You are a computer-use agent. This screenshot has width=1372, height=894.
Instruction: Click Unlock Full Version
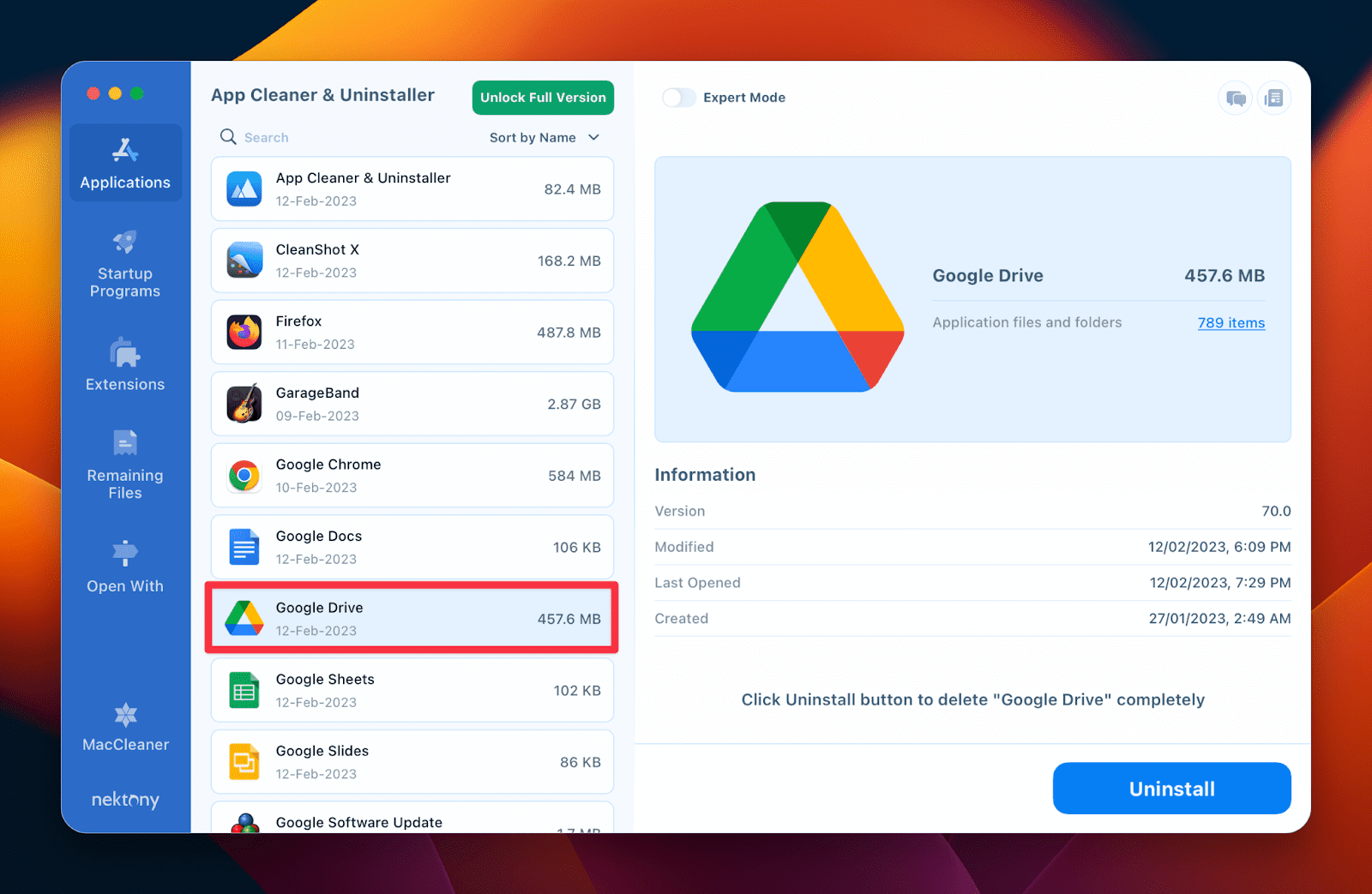pos(542,98)
